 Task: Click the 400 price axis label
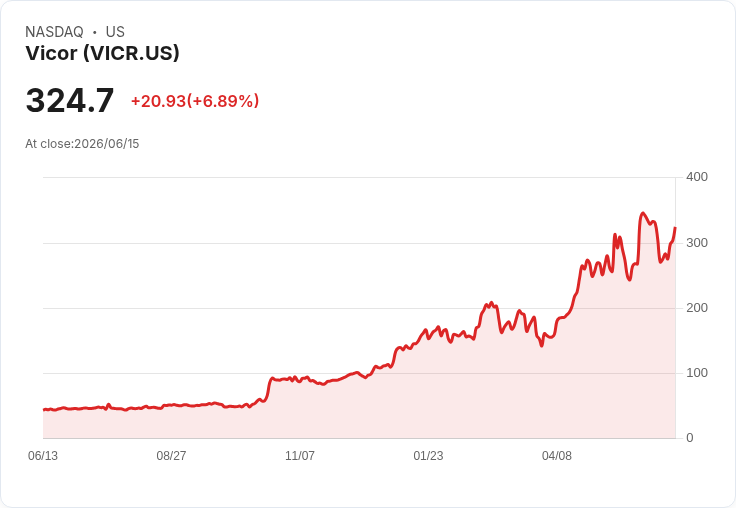697,177
